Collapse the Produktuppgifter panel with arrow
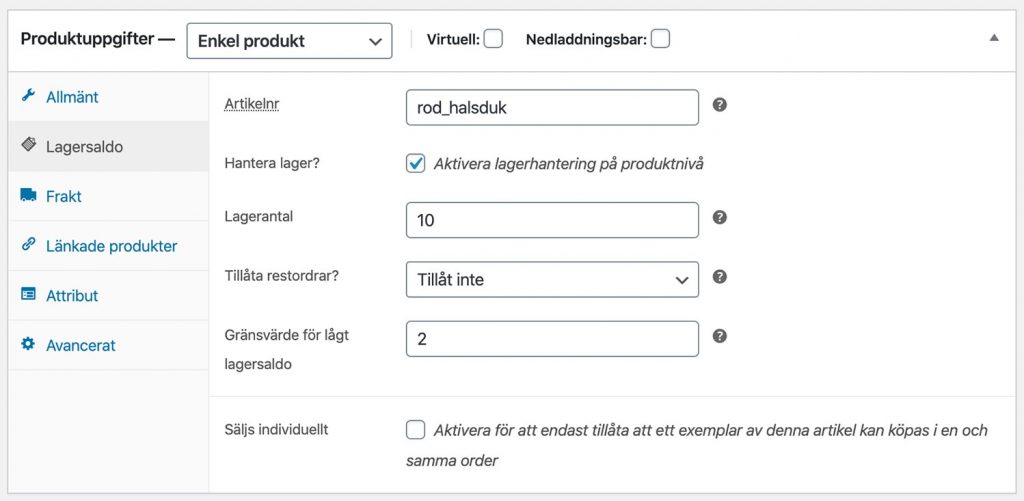 click(x=994, y=38)
